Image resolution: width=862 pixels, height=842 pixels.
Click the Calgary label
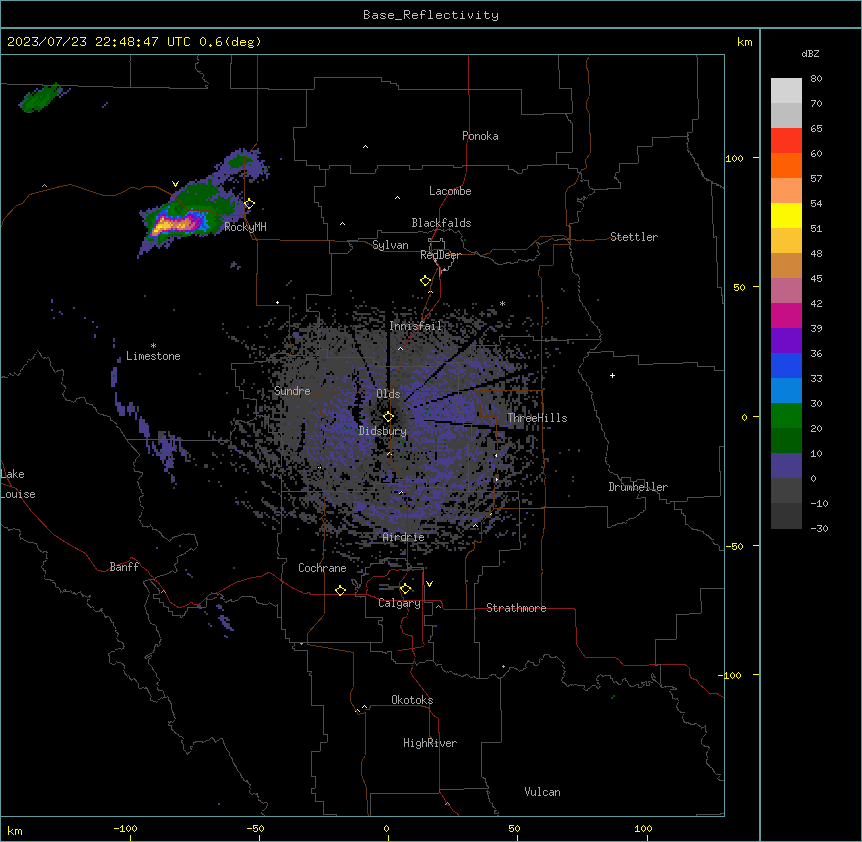[399, 603]
